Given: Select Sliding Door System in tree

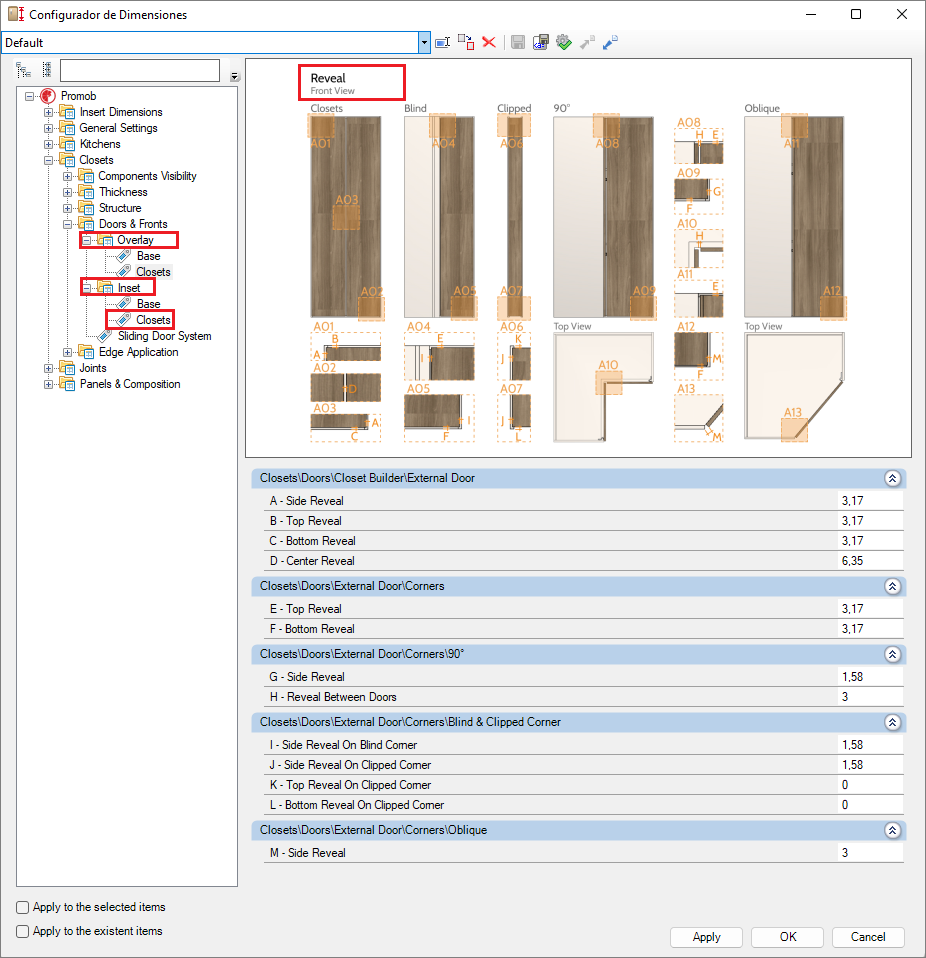Looking at the screenshot, I should click(x=164, y=336).
